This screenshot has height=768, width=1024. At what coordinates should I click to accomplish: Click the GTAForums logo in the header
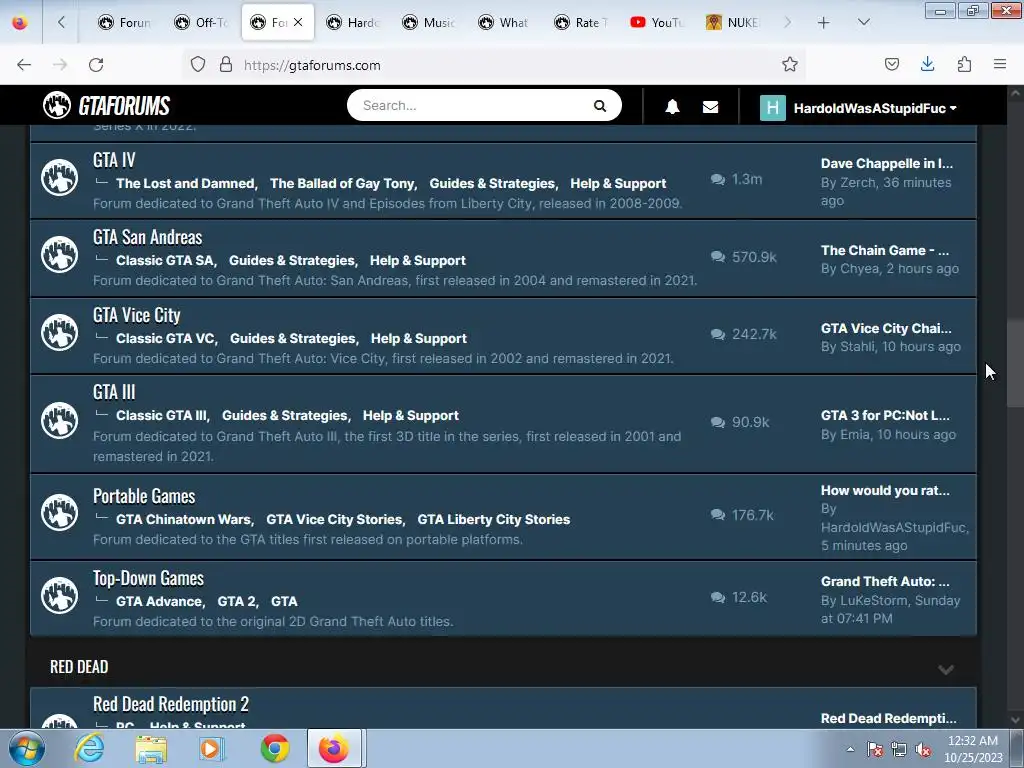[x=106, y=105]
